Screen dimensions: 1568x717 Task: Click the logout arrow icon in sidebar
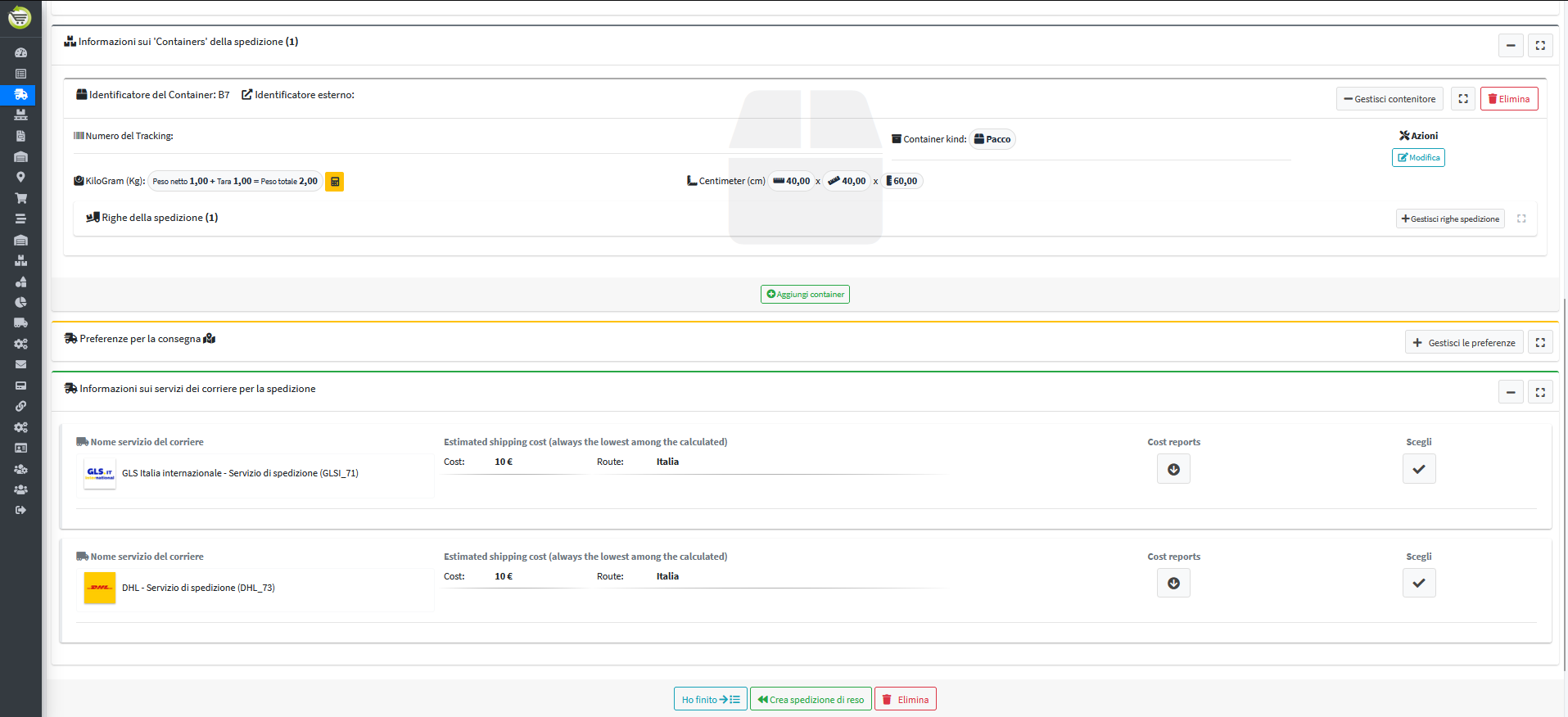(x=20, y=510)
